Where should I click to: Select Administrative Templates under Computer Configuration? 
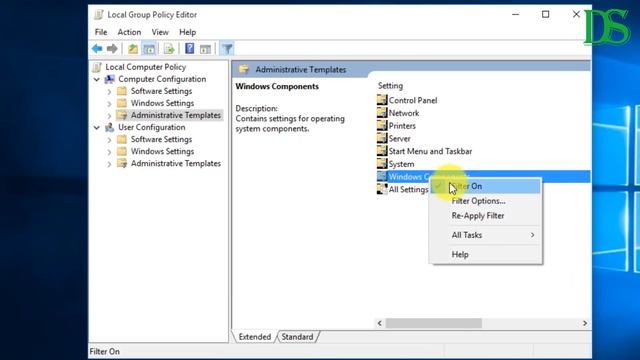[176, 115]
